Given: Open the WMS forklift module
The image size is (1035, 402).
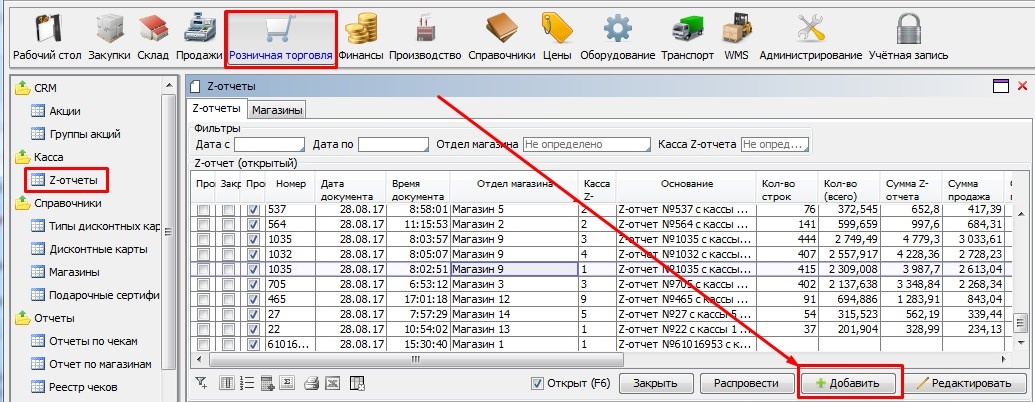Looking at the screenshot, I should [736, 38].
